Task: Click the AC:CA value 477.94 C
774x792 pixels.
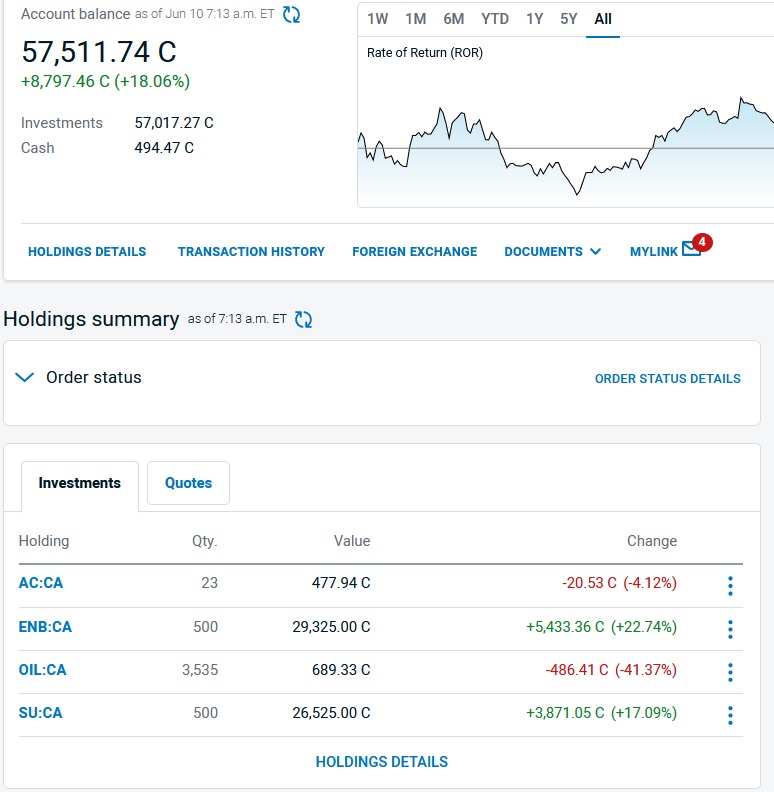Action: click(x=341, y=583)
